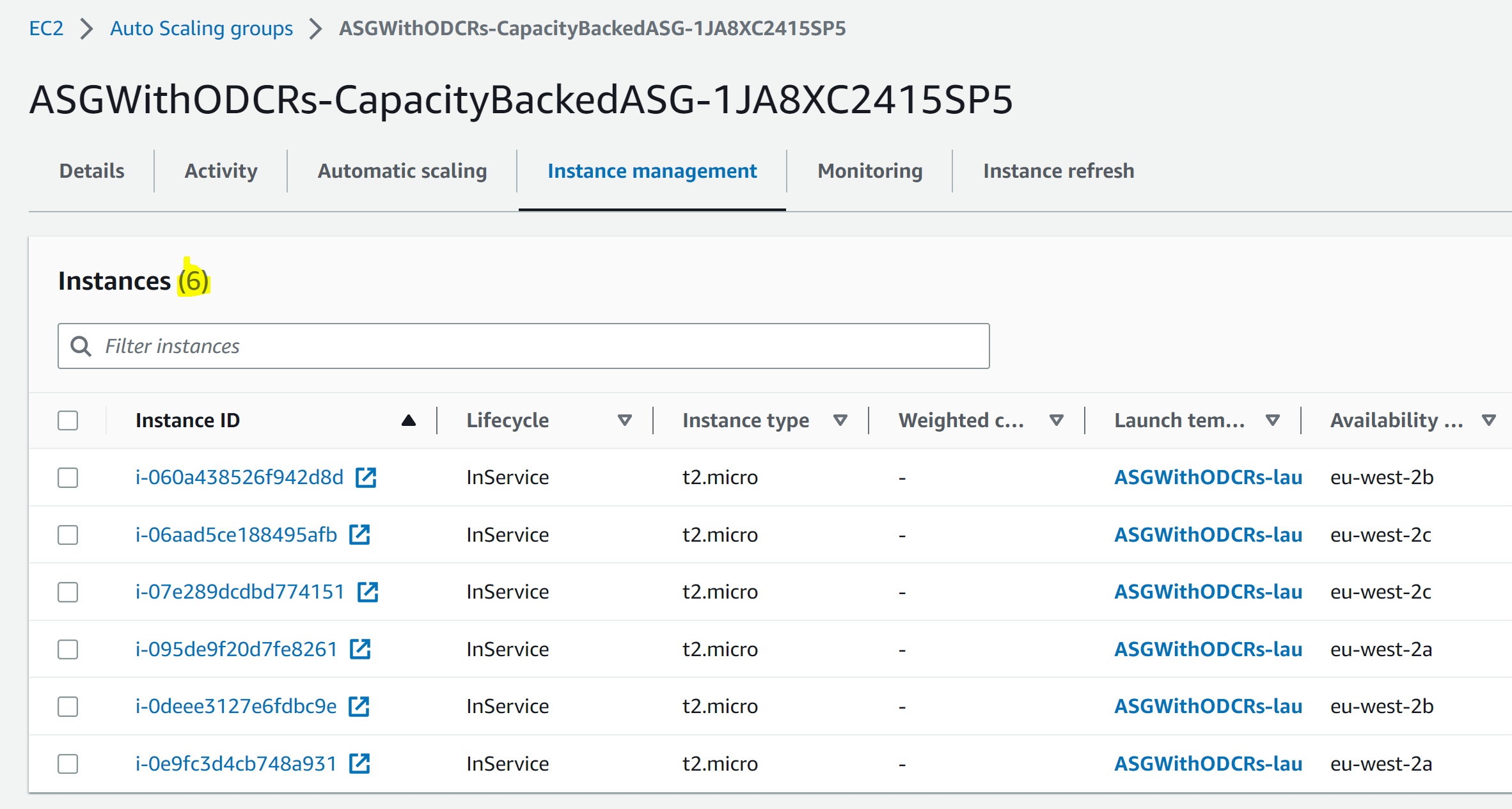Open the Instance type column dropdown arrow

[x=840, y=420]
